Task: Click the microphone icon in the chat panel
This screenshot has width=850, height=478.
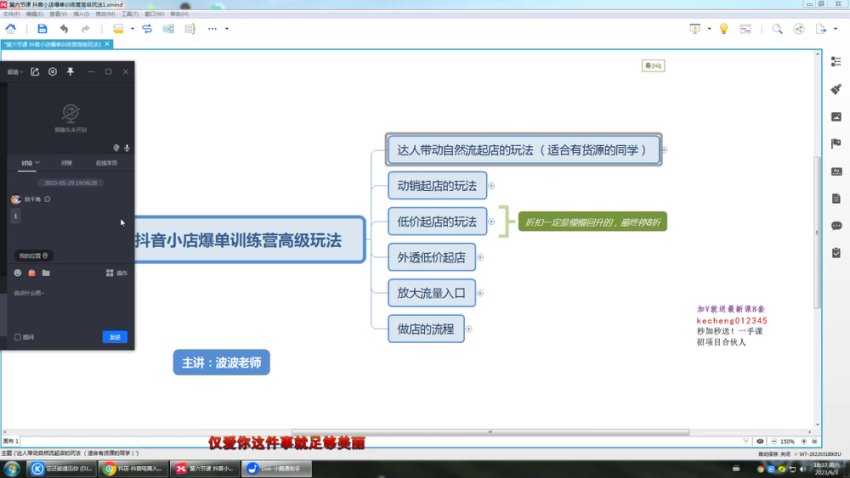Action: point(127,147)
